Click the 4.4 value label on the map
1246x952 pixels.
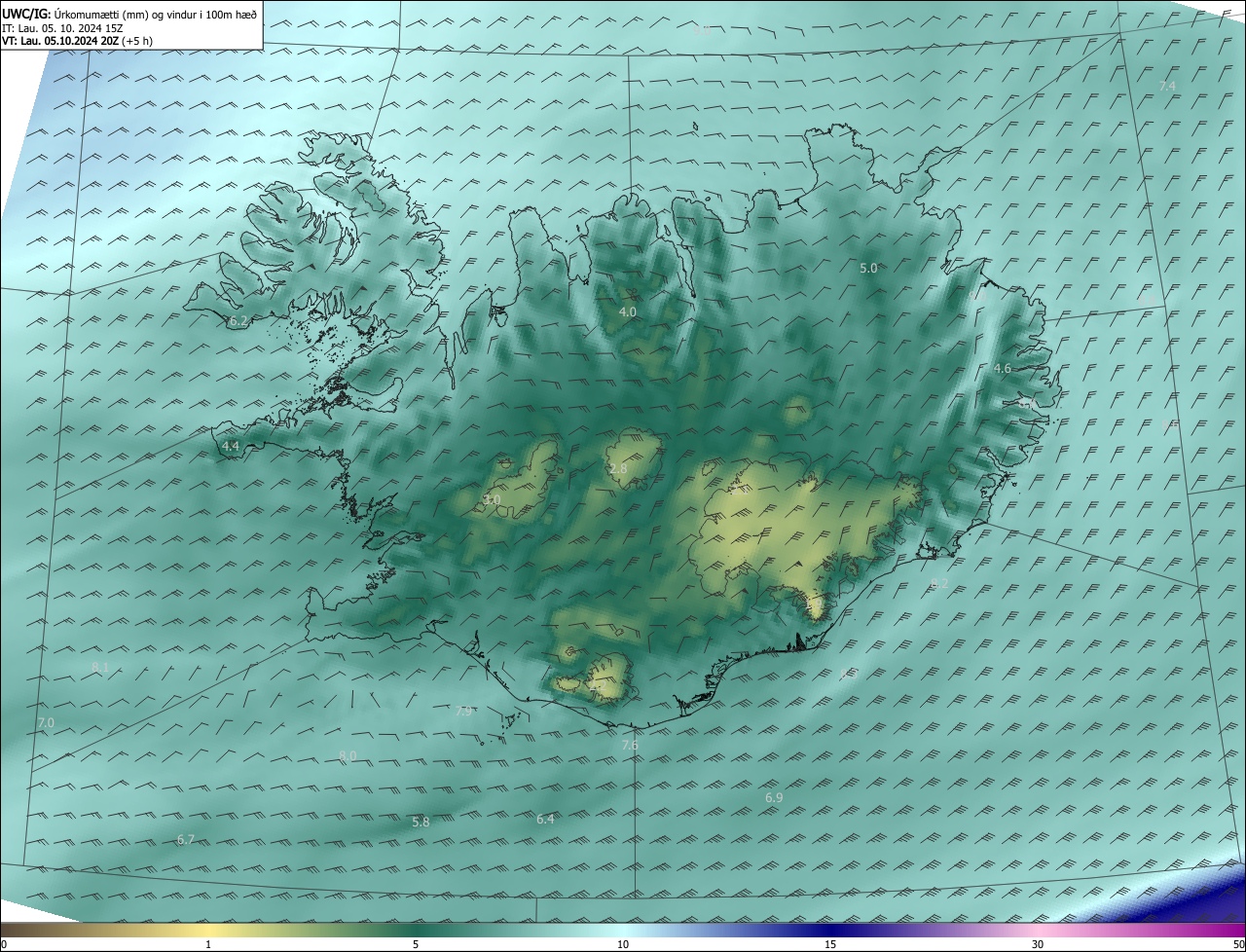(231, 446)
